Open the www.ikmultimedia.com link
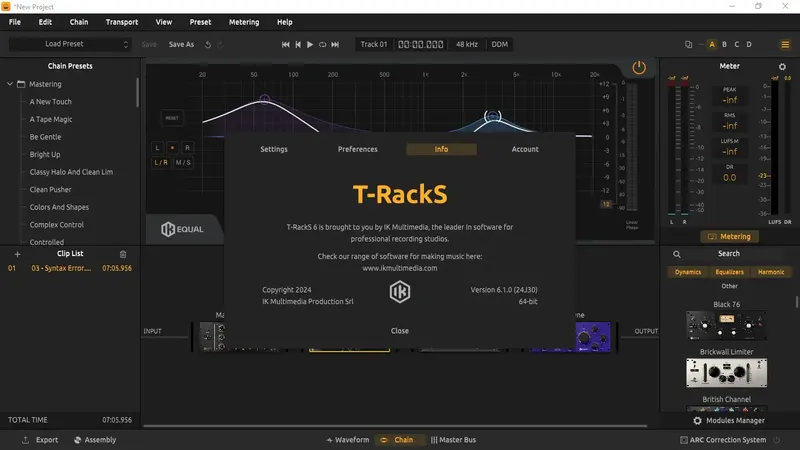 tap(399, 268)
